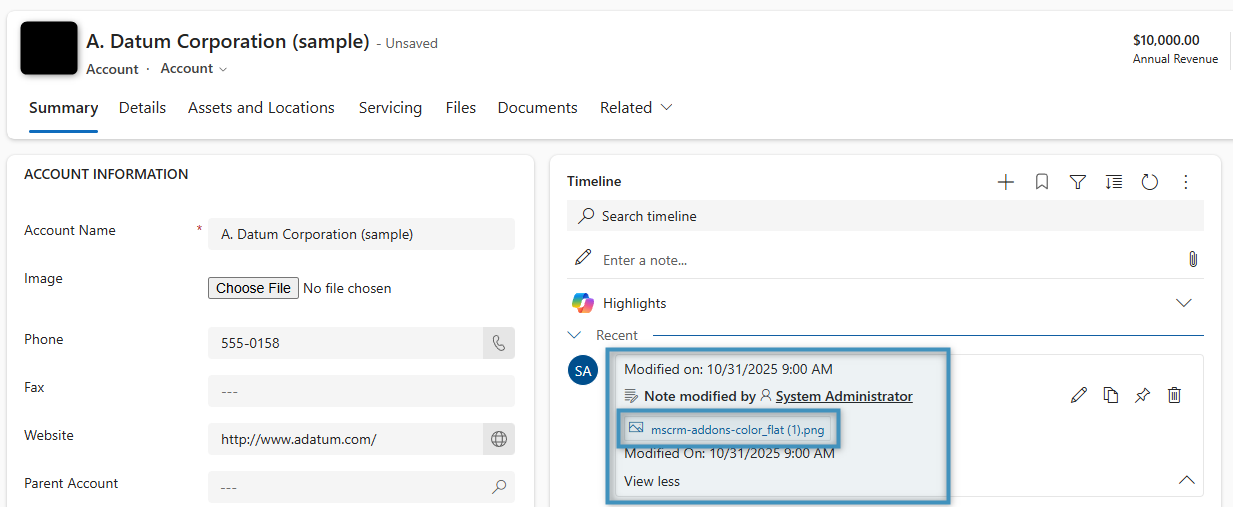Switch to the Details tab
This screenshot has width=1233, height=507.
142,108
